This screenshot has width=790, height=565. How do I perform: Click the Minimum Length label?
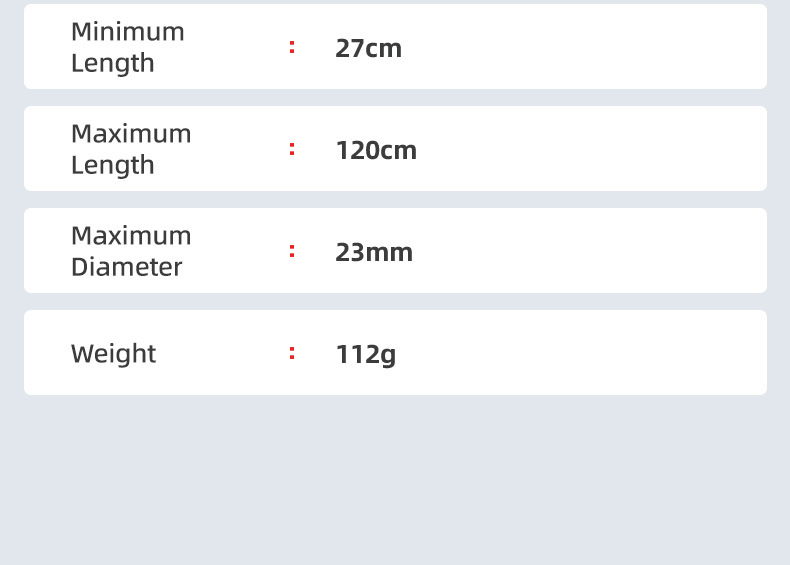pos(127,47)
